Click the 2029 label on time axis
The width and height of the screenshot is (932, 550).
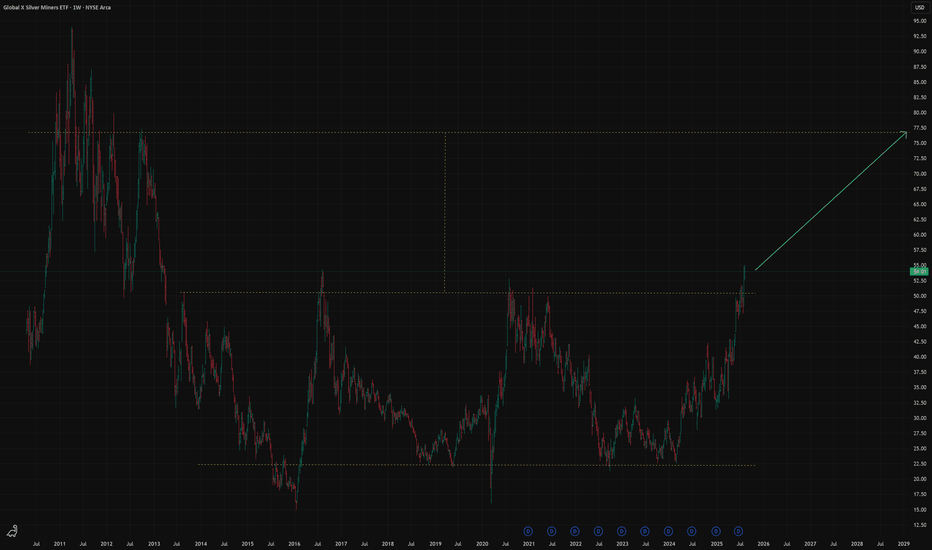pos(903,543)
